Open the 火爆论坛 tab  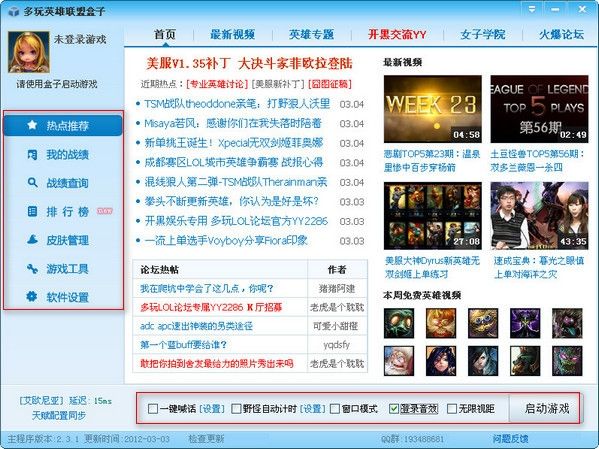[x=561, y=34]
